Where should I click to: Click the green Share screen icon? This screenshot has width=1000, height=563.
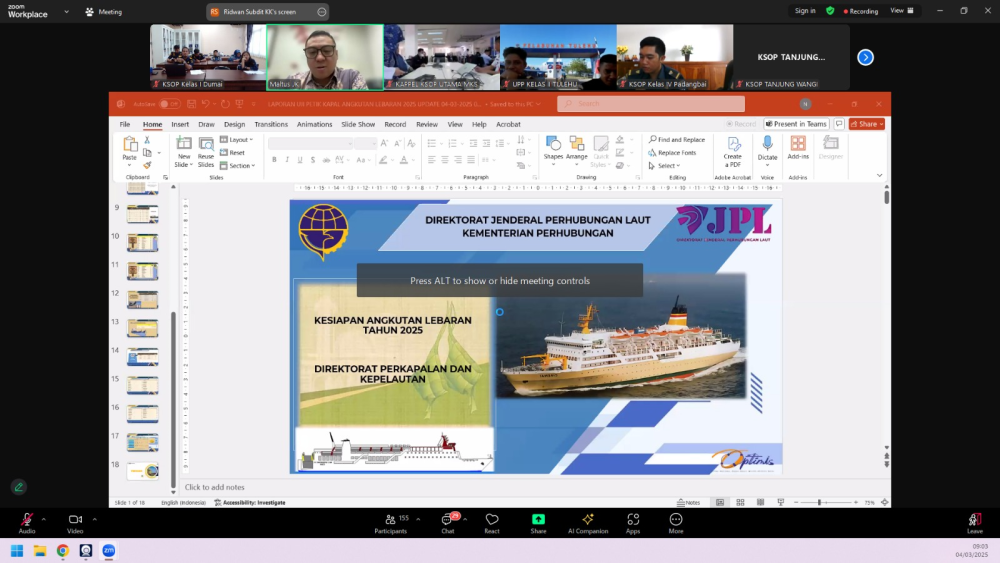click(538, 519)
